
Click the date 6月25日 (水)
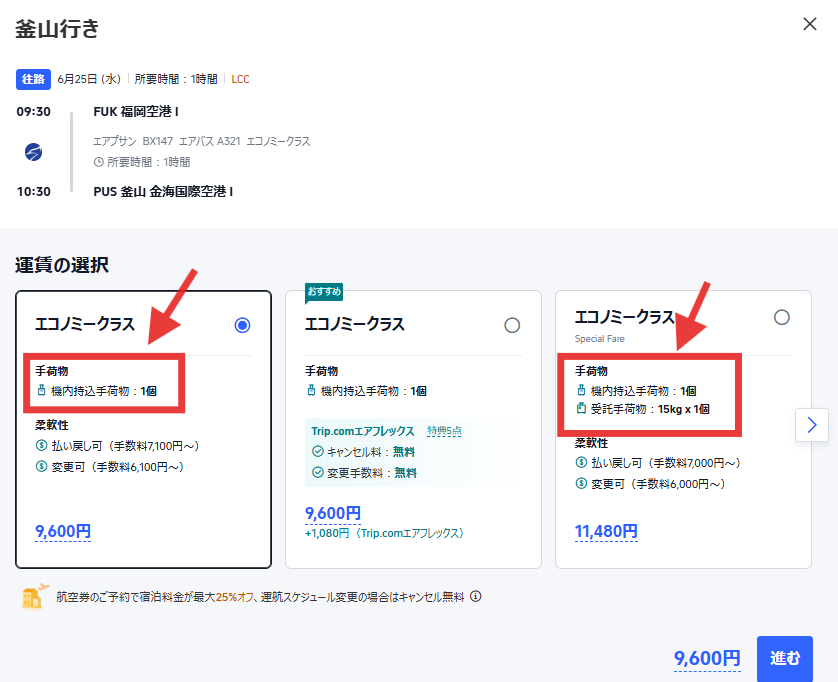coord(89,79)
